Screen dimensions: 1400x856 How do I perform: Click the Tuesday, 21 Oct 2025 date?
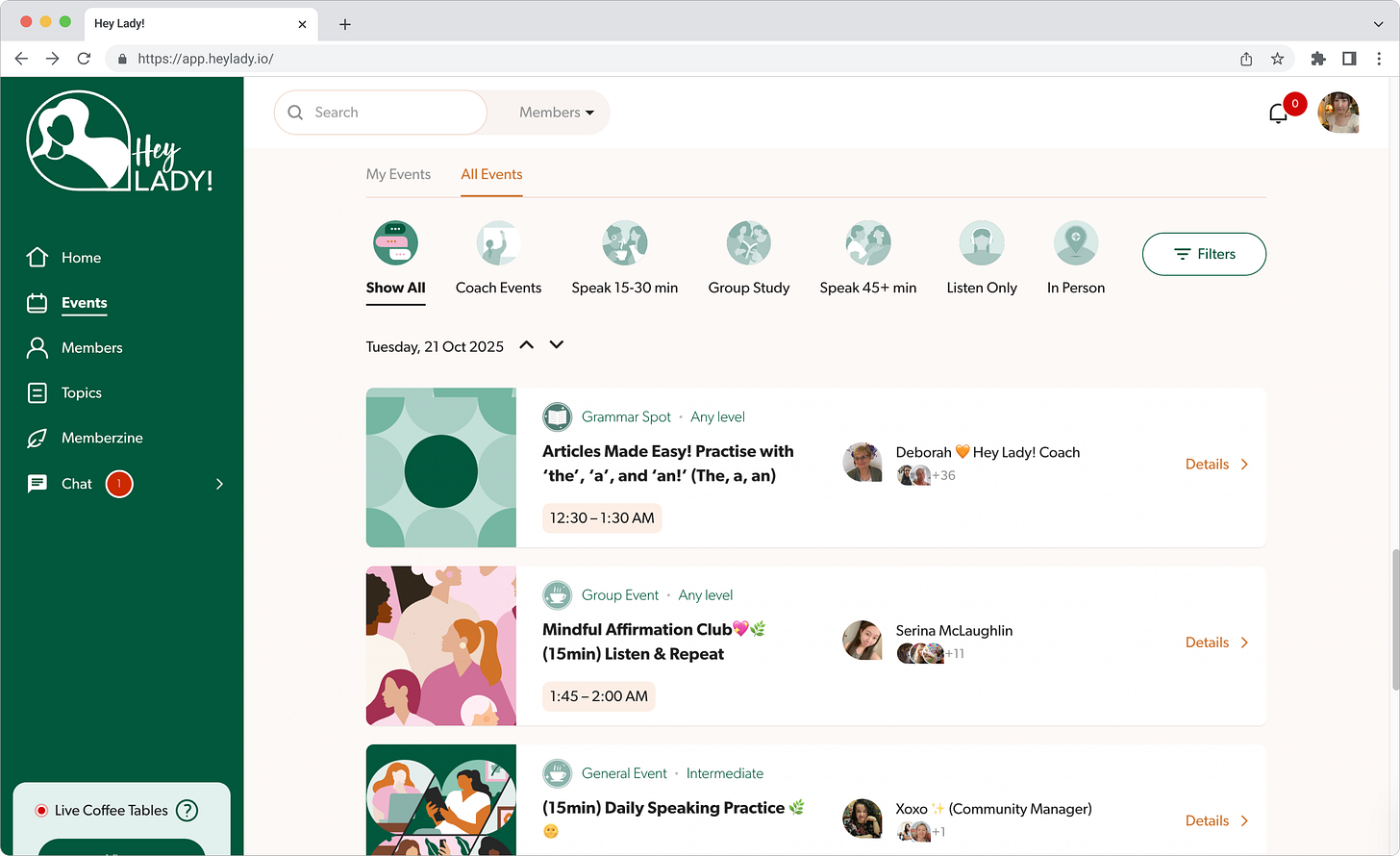click(x=435, y=346)
